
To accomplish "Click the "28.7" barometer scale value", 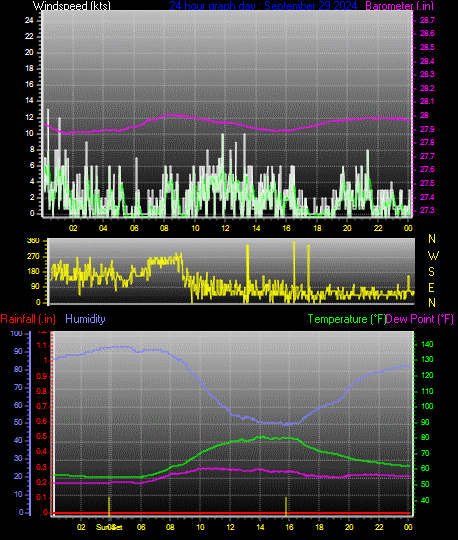I will 427,20.
